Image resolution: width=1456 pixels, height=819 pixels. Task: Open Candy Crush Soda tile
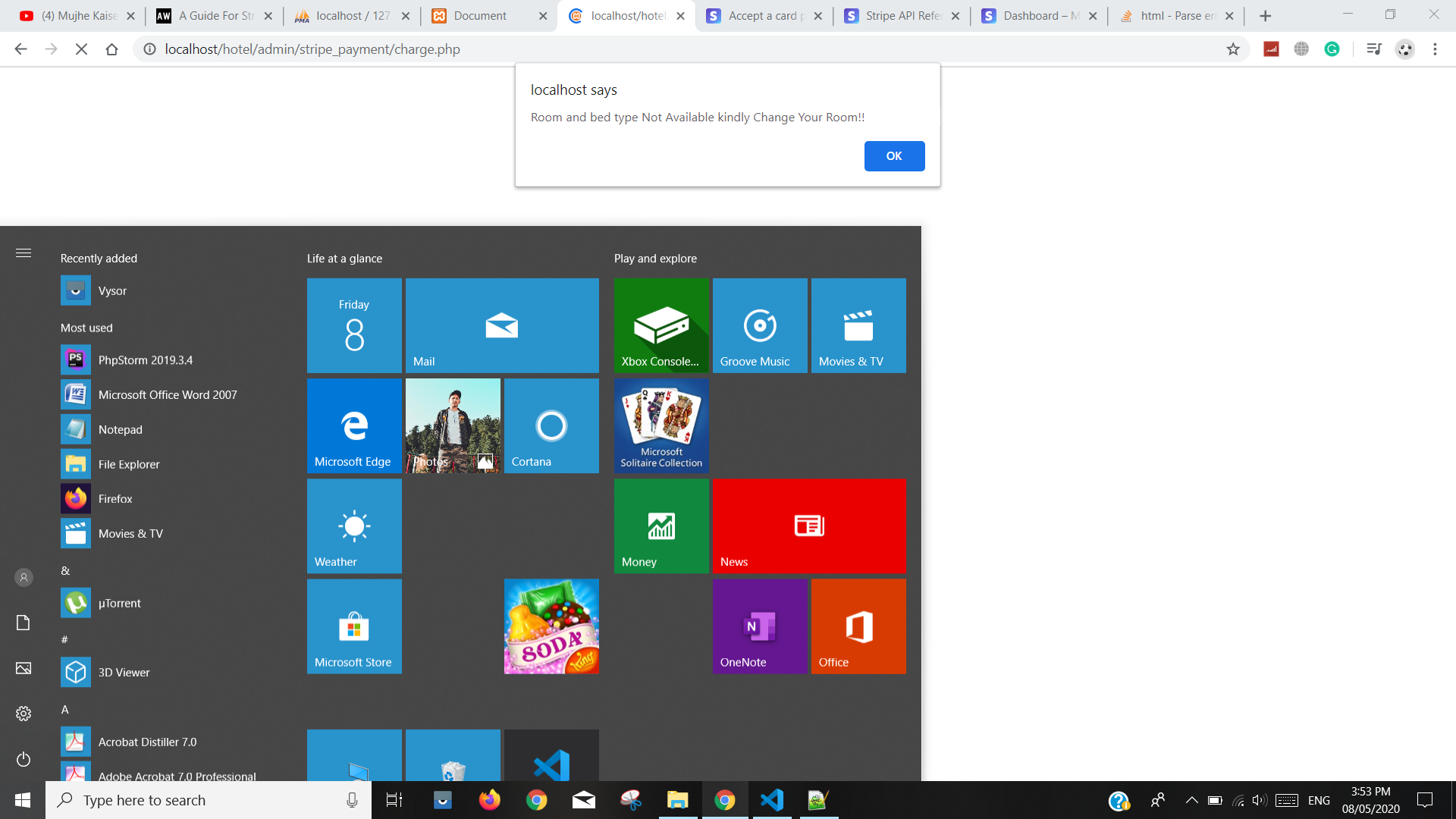[x=551, y=626]
